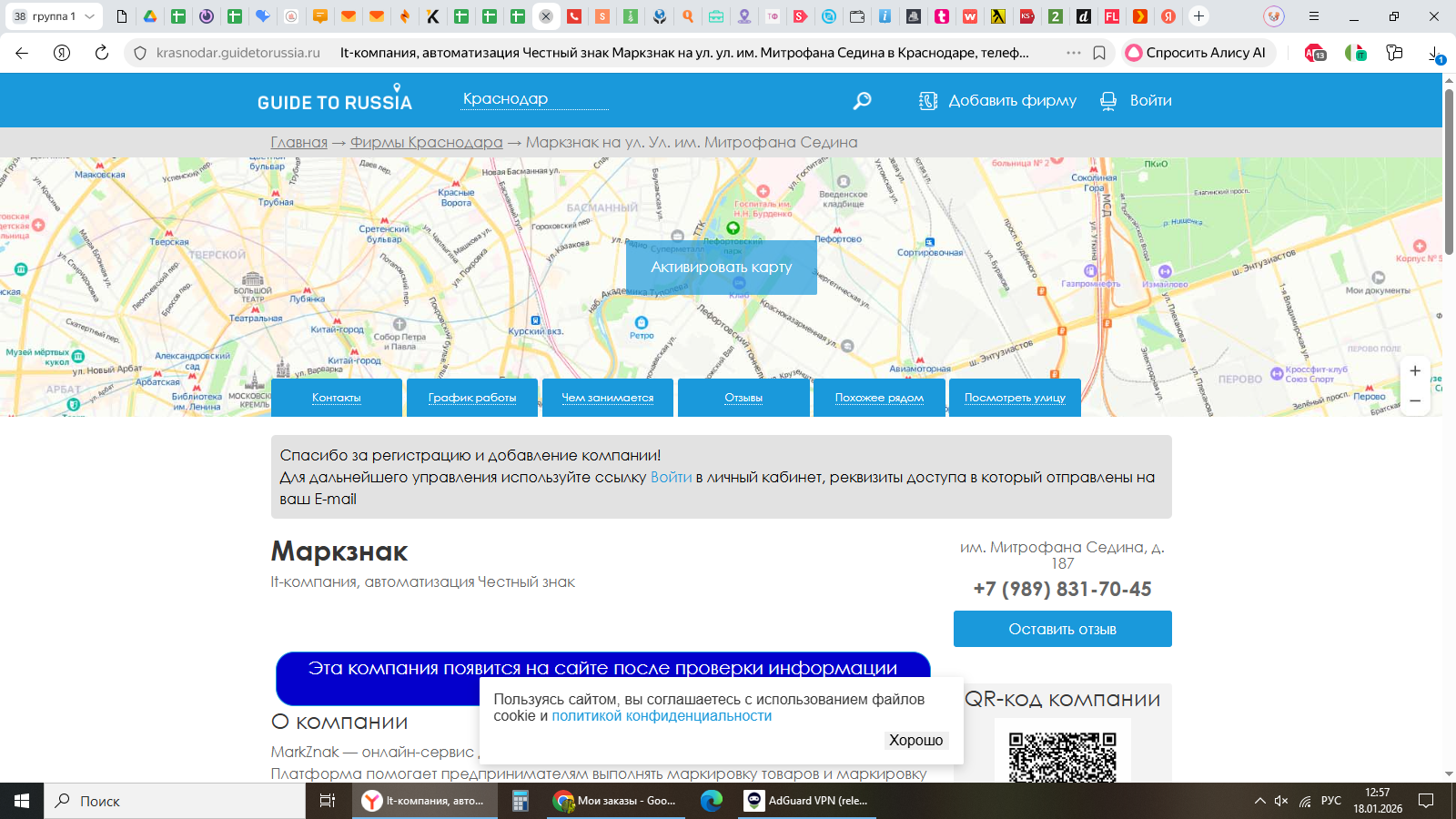Image resolution: width=1456 pixels, height=819 pixels.
Task: Open the red Yandex 'Я' tab
Action: pos(1168,16)
